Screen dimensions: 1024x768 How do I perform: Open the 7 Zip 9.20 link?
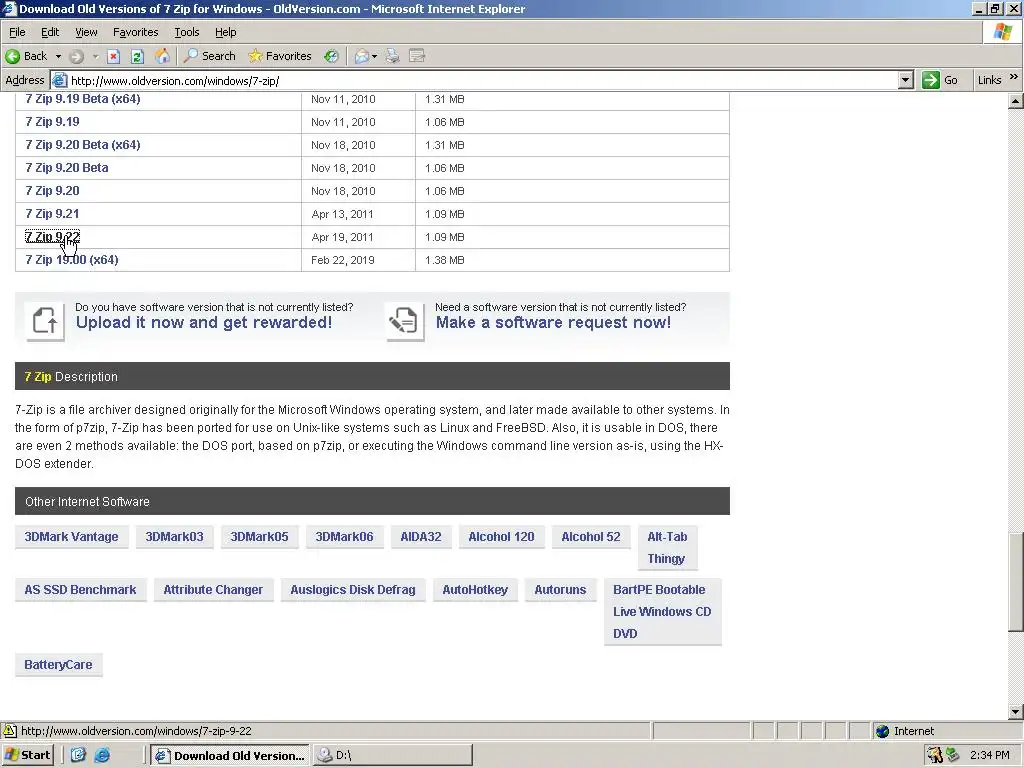pos(52,190)
